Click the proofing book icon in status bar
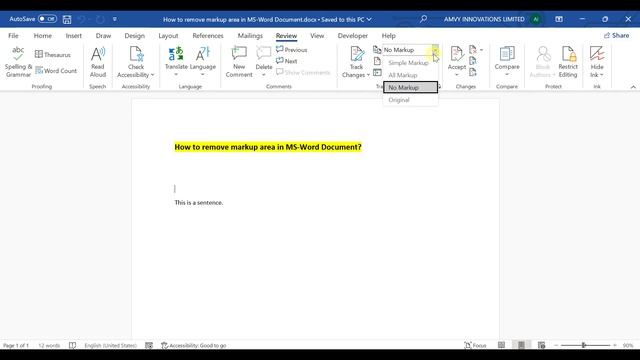640x360 pixels. click(72, 345)
